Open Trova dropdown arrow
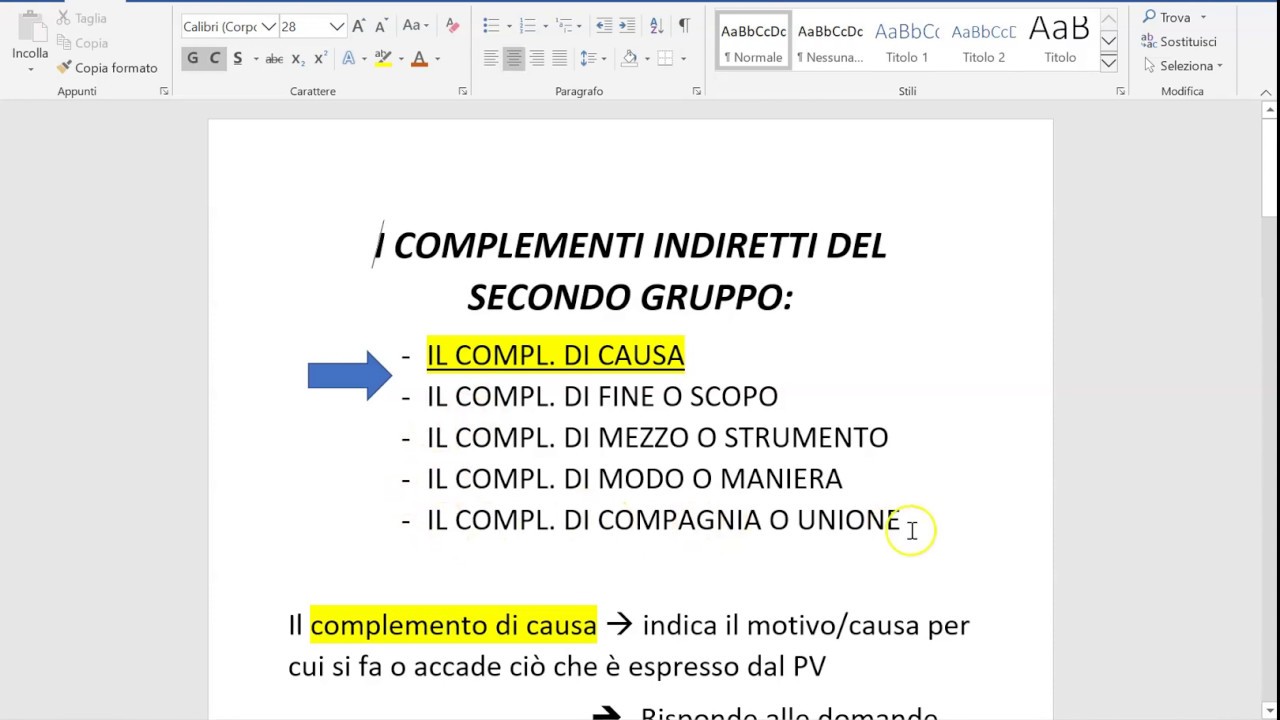 1203,17
